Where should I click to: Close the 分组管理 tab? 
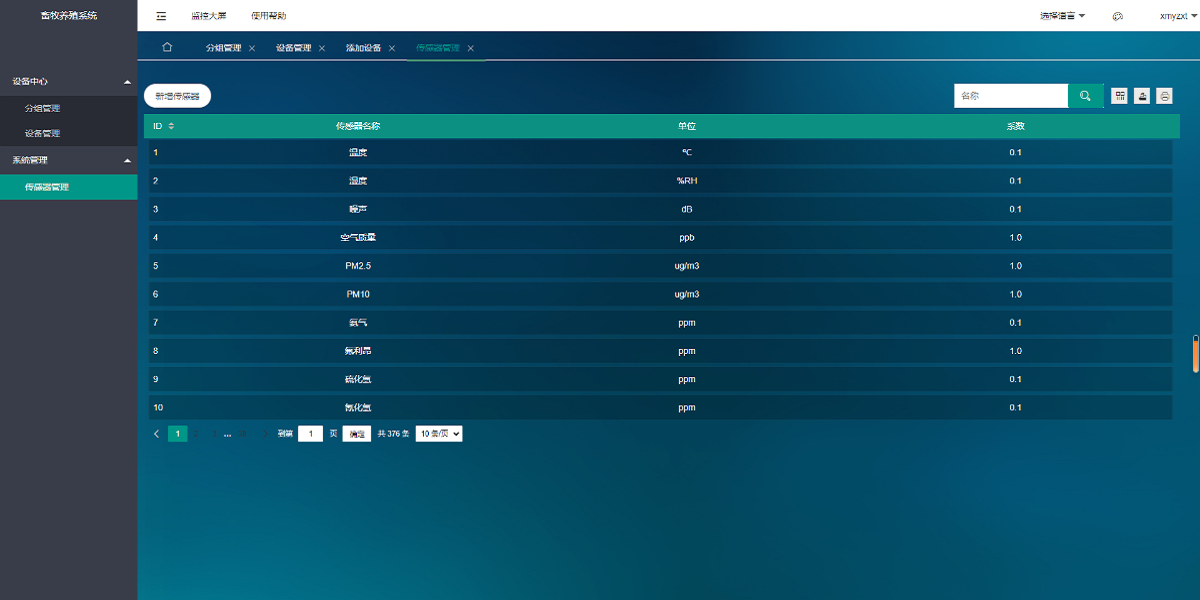[252, 48]
